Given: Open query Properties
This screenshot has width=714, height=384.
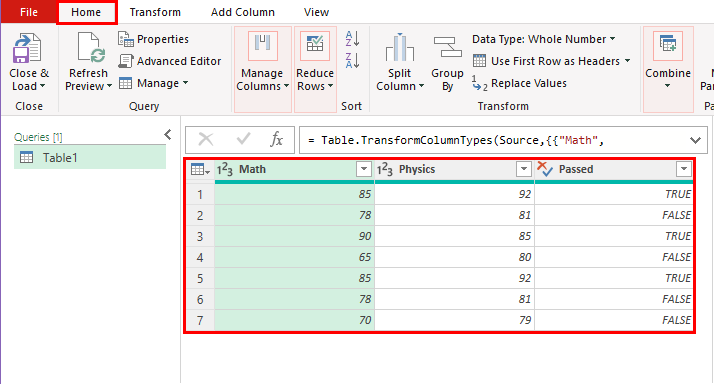Looking at the screenshot, I should point(153,39).
